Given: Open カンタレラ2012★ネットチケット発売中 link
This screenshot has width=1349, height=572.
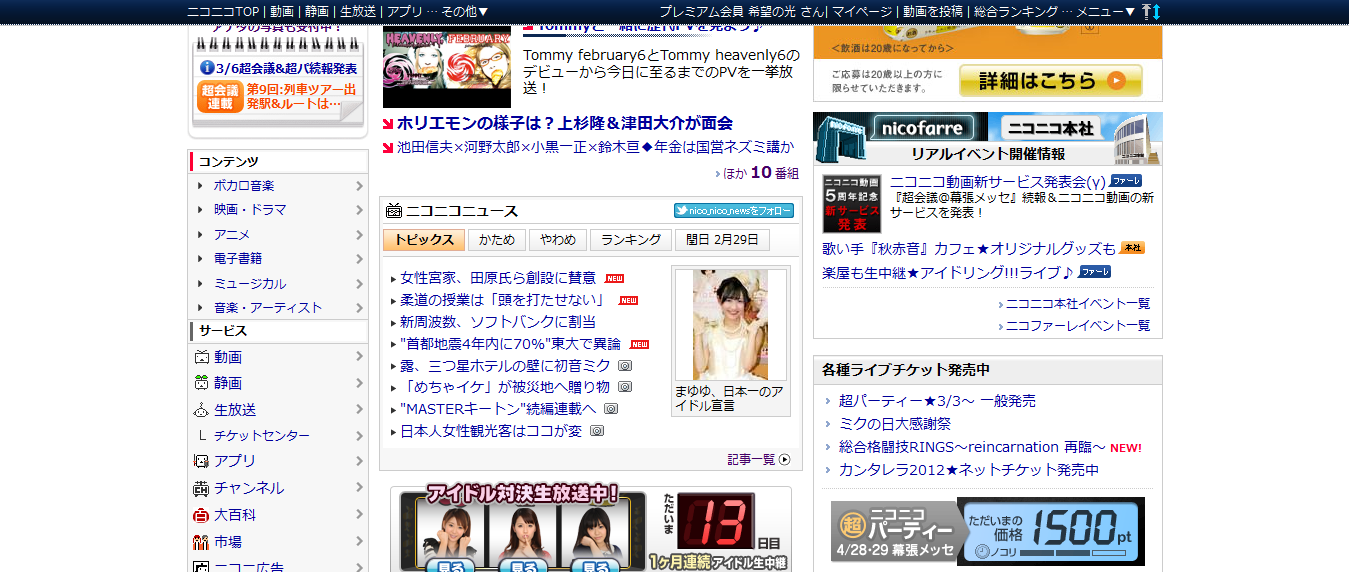Looking at the screenshot, I should tap(969, 470).
